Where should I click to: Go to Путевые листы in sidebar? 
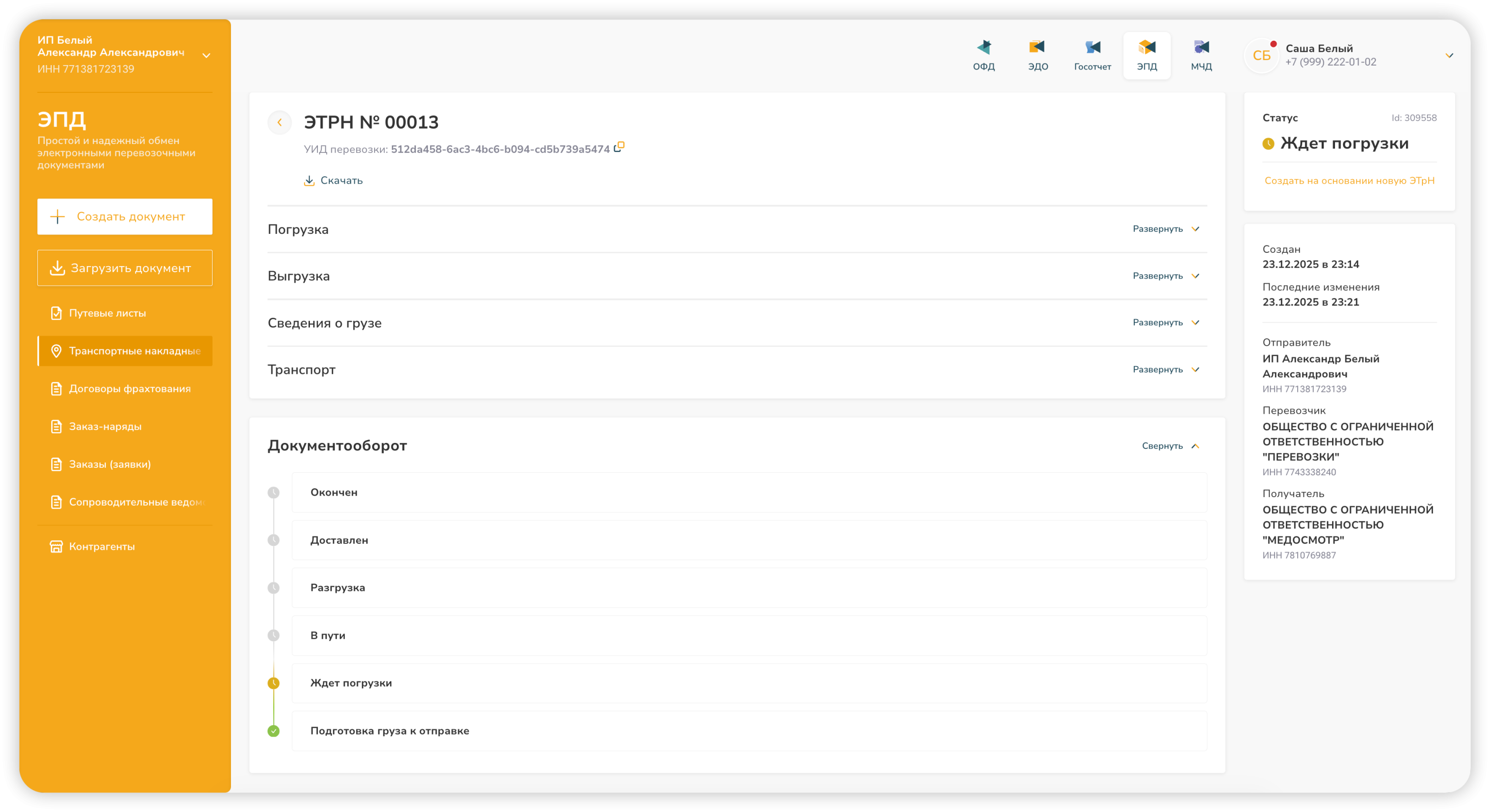(108, 313)
